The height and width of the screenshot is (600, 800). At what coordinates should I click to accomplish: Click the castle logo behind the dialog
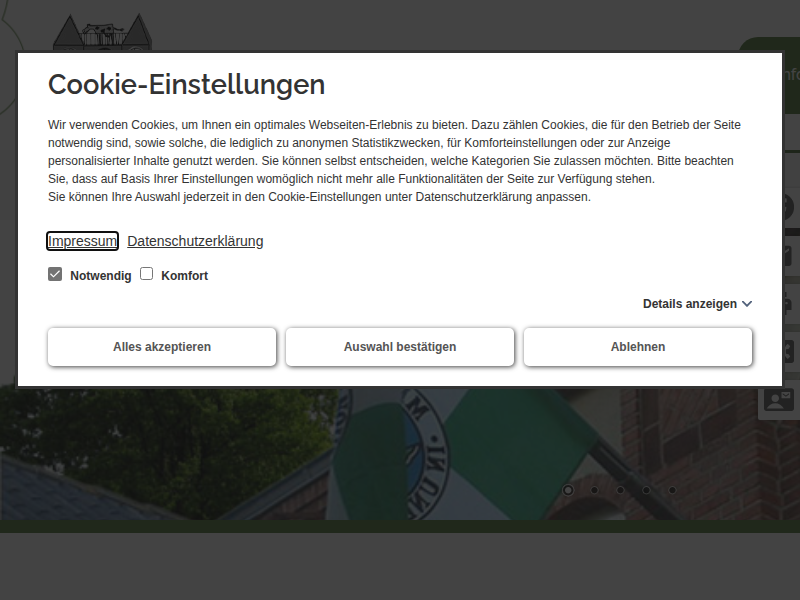(100, 32)
